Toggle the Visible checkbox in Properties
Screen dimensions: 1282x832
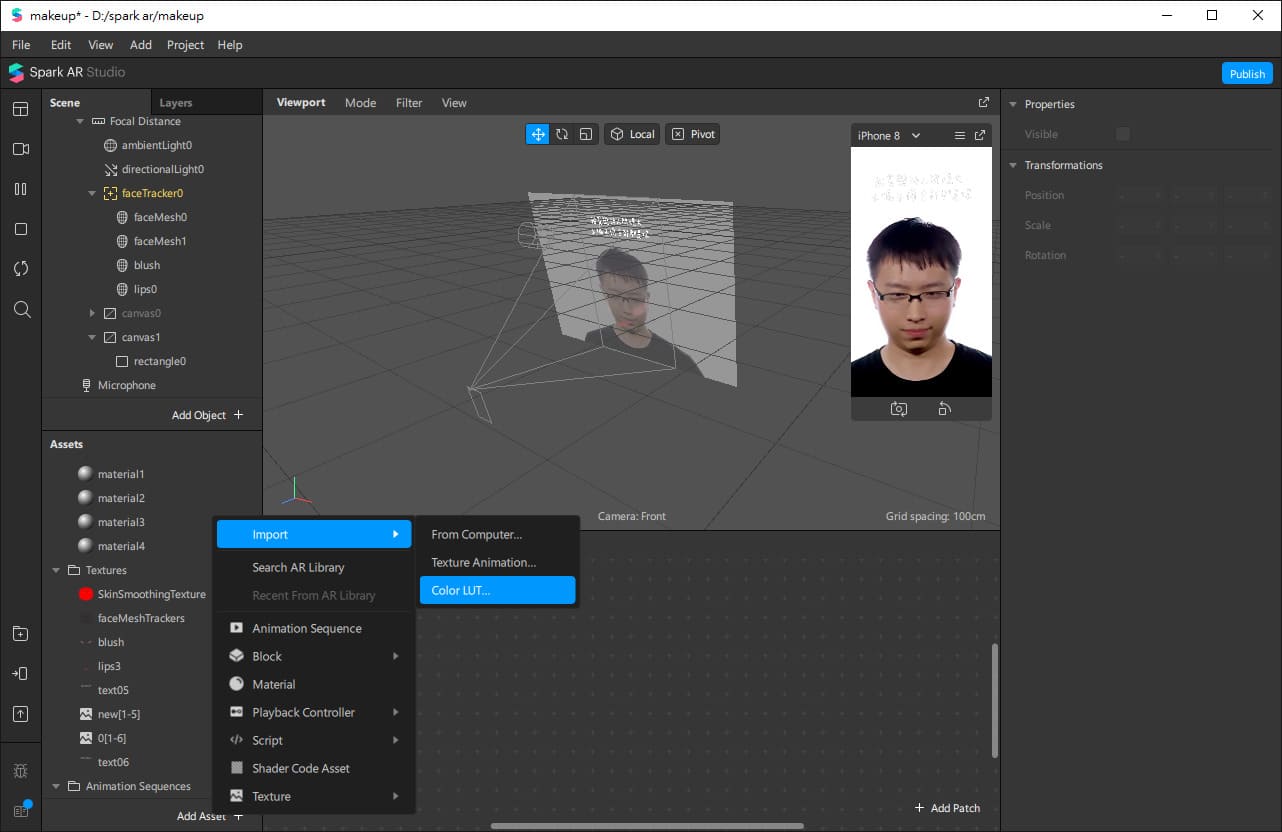[x=1123, y=134]
